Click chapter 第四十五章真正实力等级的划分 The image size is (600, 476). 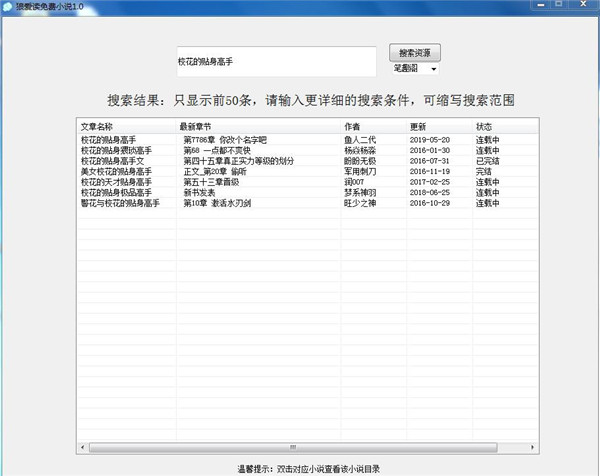point(238,161)
